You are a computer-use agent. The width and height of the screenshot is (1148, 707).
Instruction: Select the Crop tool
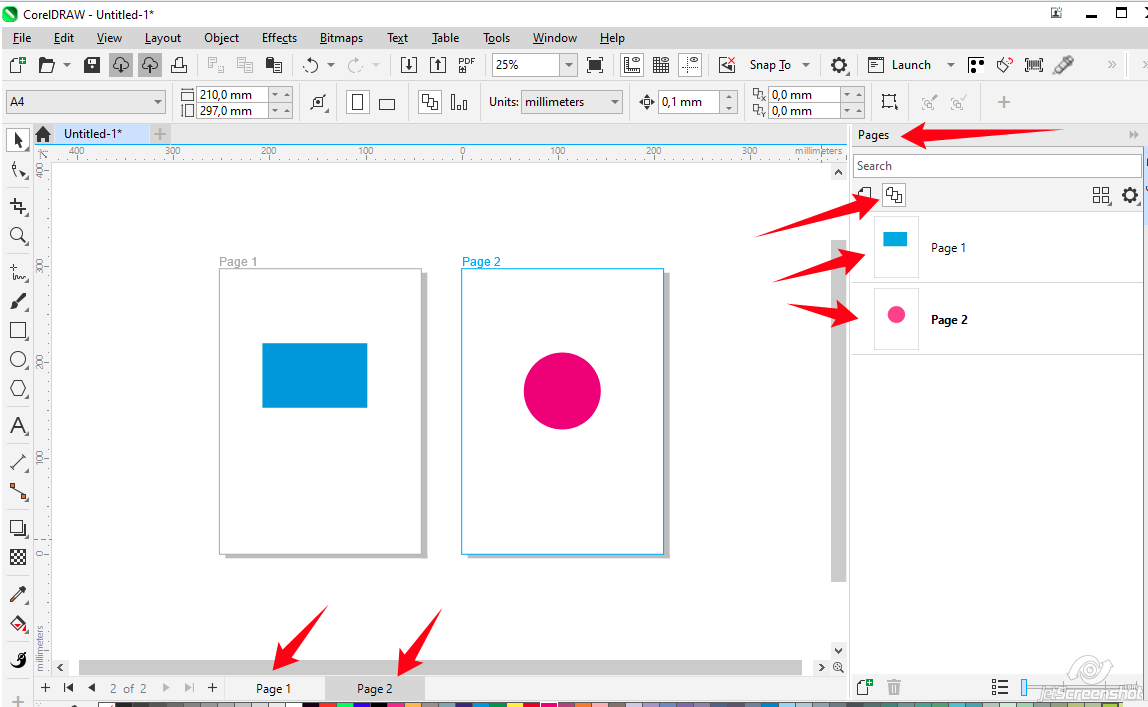18,206
